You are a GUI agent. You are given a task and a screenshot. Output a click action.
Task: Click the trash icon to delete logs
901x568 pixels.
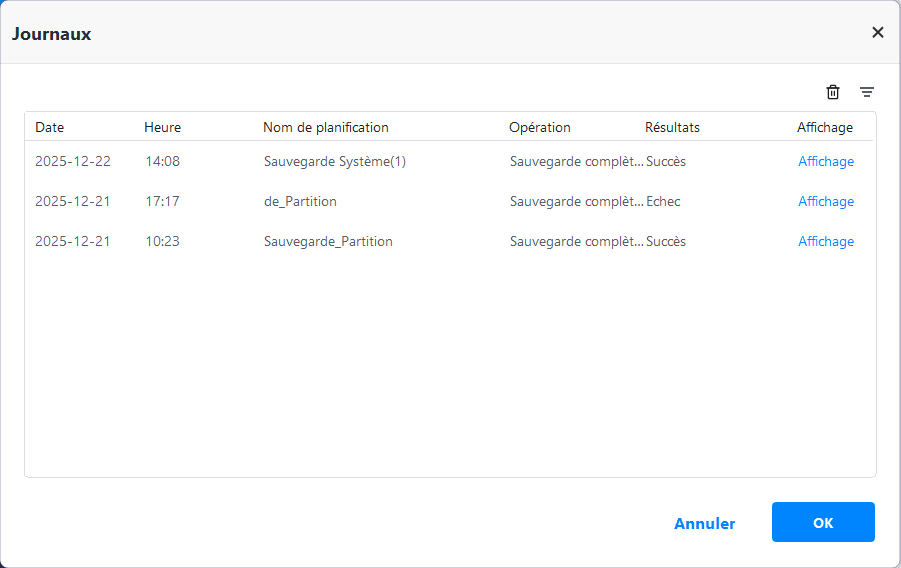coord(833,92)
